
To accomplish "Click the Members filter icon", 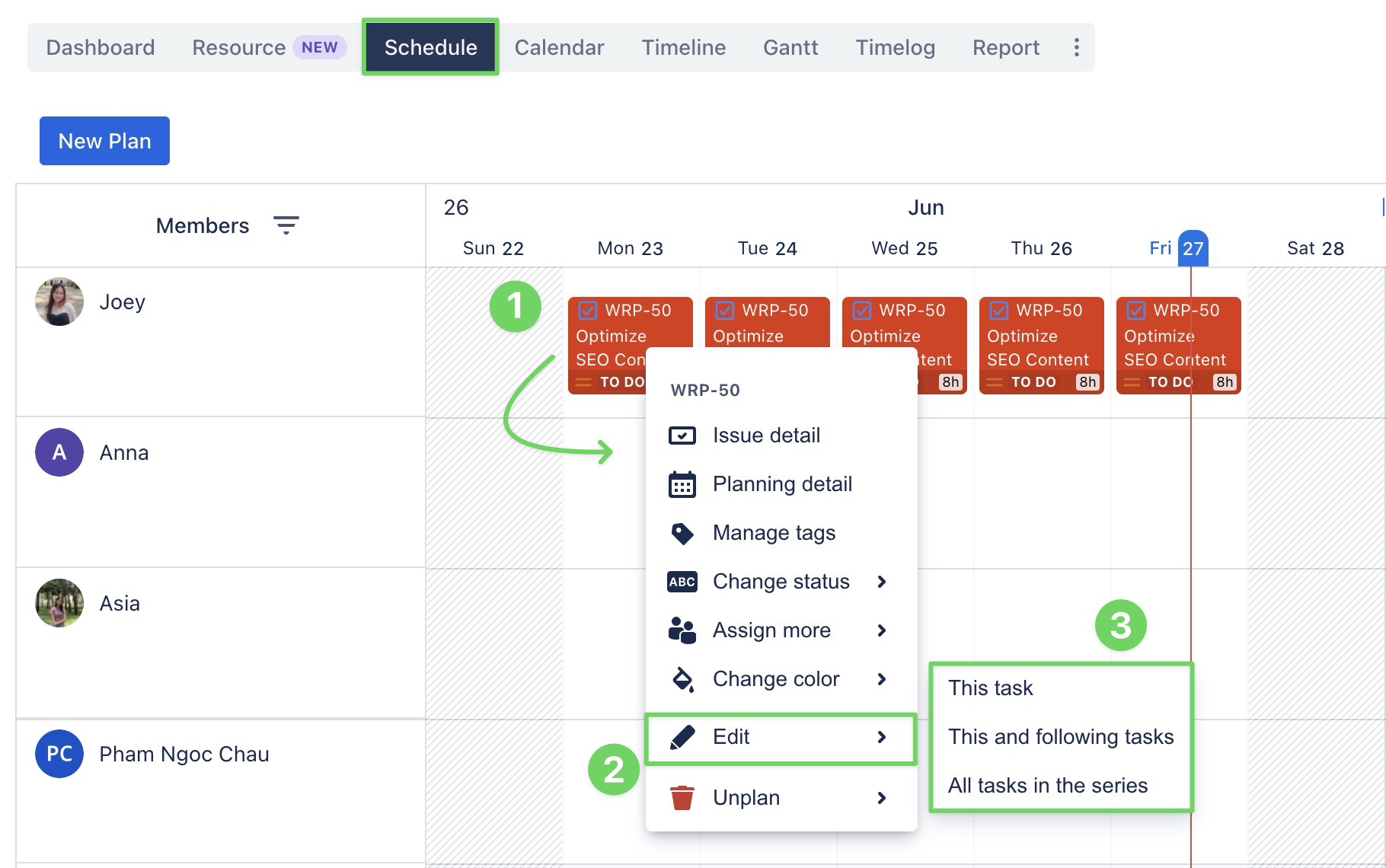I will coord(286,225).
